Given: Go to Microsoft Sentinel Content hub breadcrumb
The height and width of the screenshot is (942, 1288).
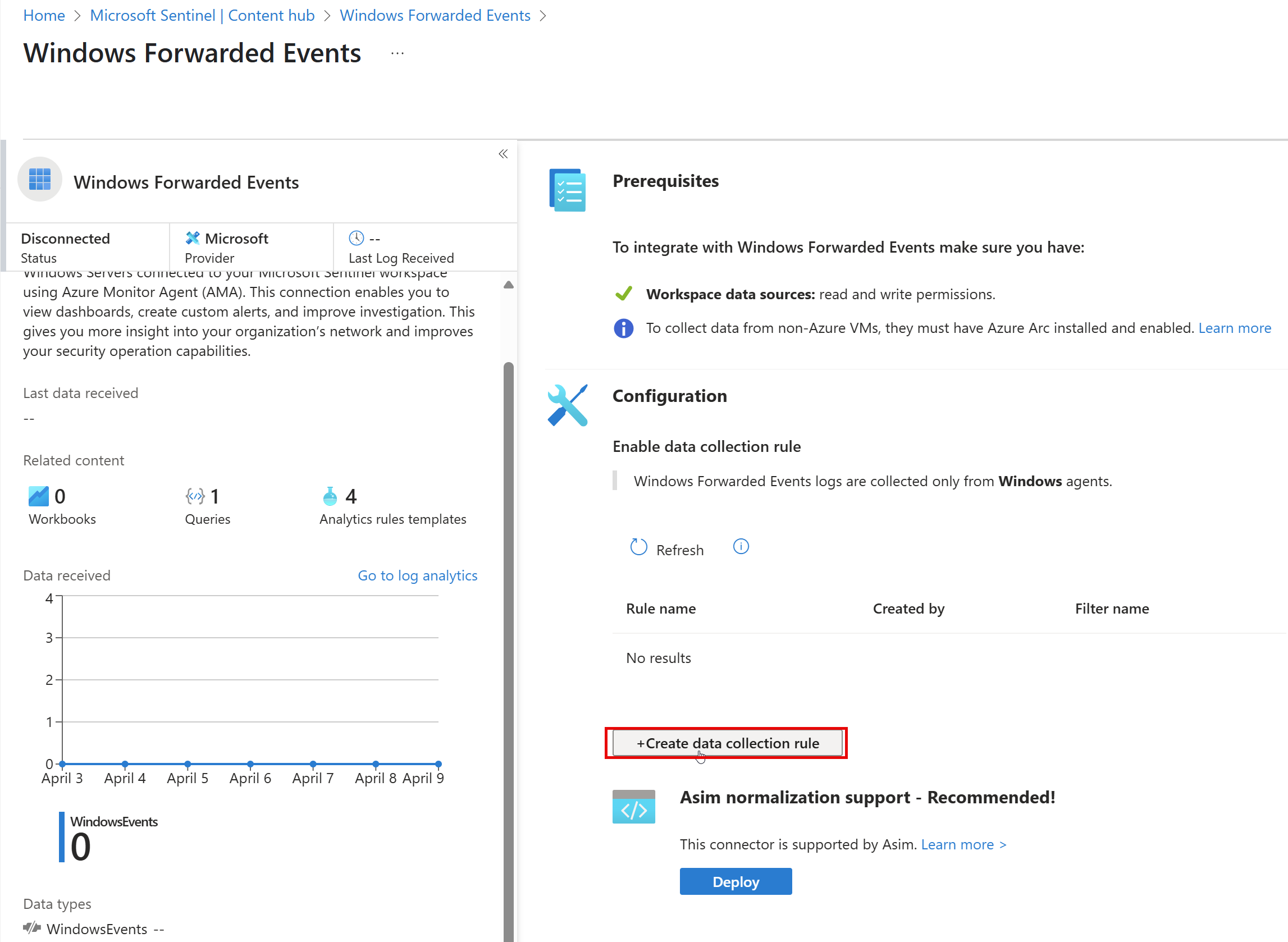Looking at the screenshot, I should pos(202,15).
